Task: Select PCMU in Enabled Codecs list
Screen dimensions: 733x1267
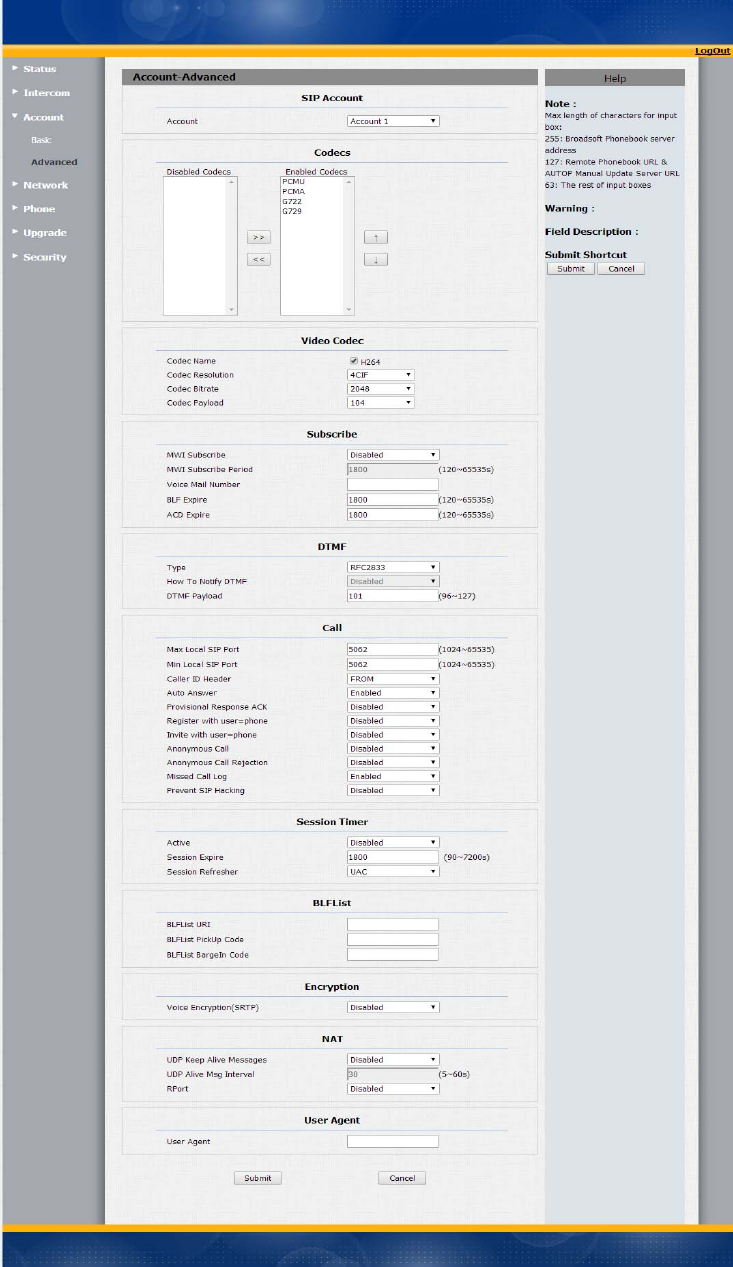Action: (x=294, y=182)
